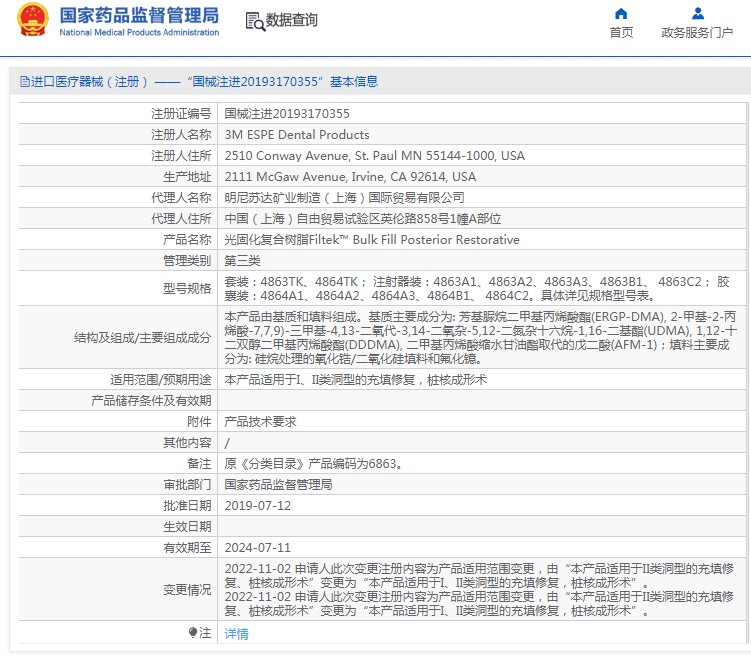Click the national emblem logo
The image size is (751, 656).
[x=33, y=19]
